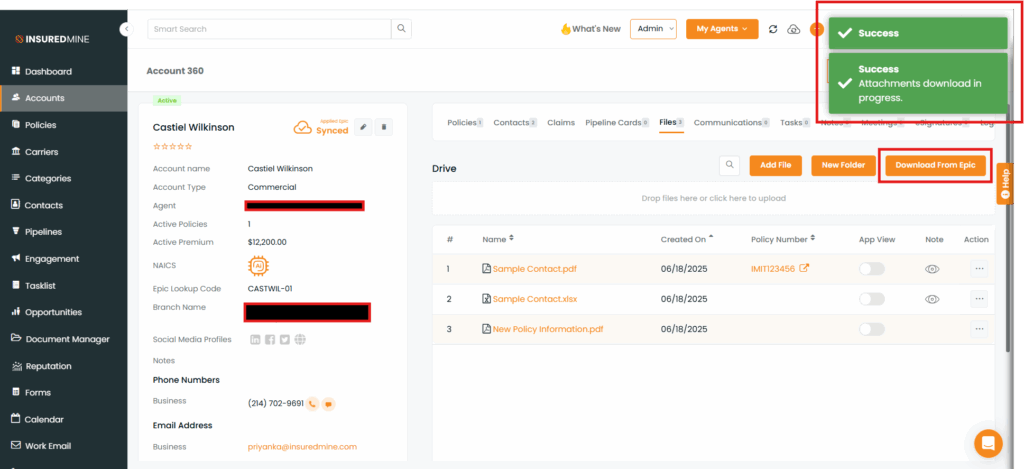The height and width of the screenshot is (469, 1024).
Task: Open the Twitter social profile icon
Action: tap(285, 339)
